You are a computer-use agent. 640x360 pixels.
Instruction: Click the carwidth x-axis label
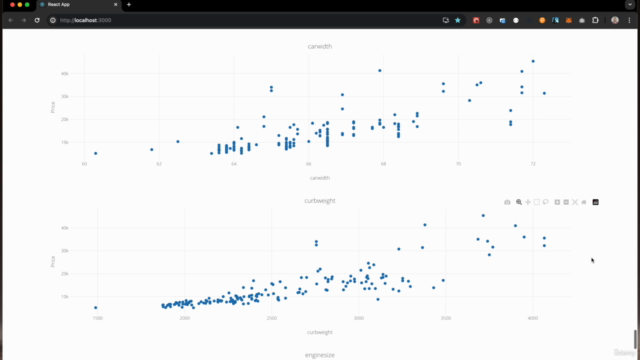(x=320, y=178)
